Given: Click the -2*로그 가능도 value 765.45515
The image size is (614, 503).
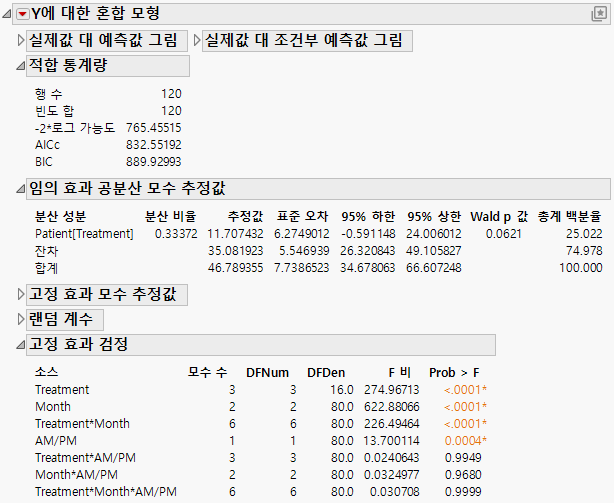Looking at the screenshot, I should tap(154, 128).
